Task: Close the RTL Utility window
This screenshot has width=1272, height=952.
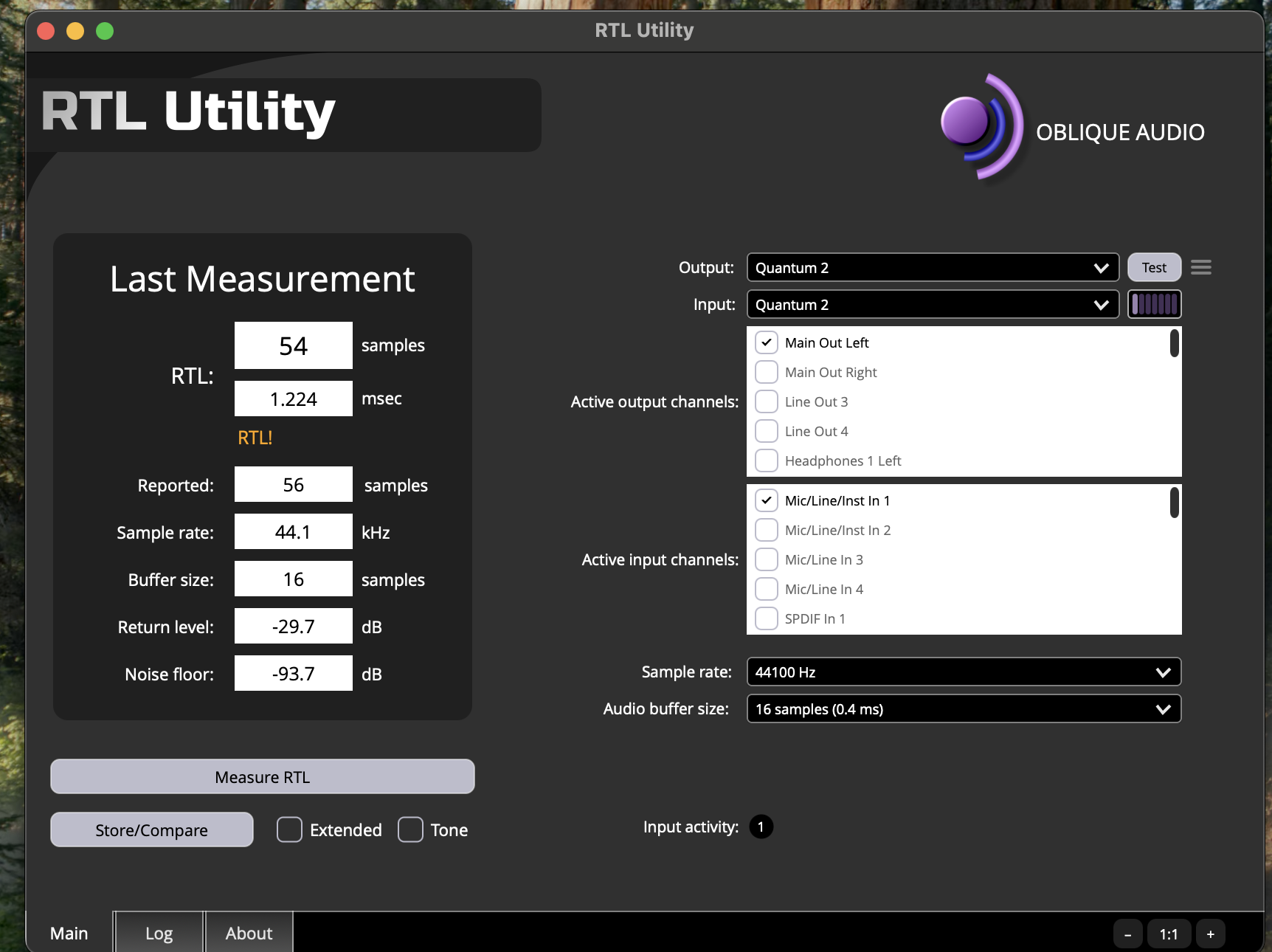Action: 46,31
